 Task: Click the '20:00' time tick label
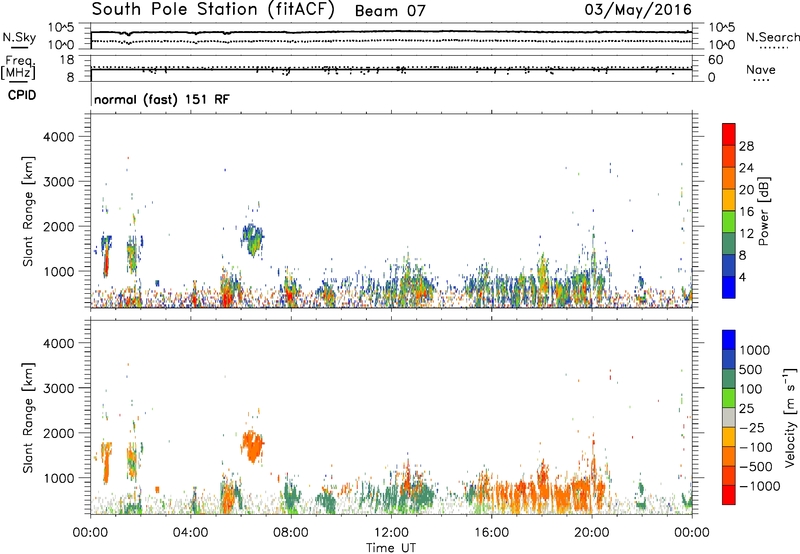coord(591,533)
